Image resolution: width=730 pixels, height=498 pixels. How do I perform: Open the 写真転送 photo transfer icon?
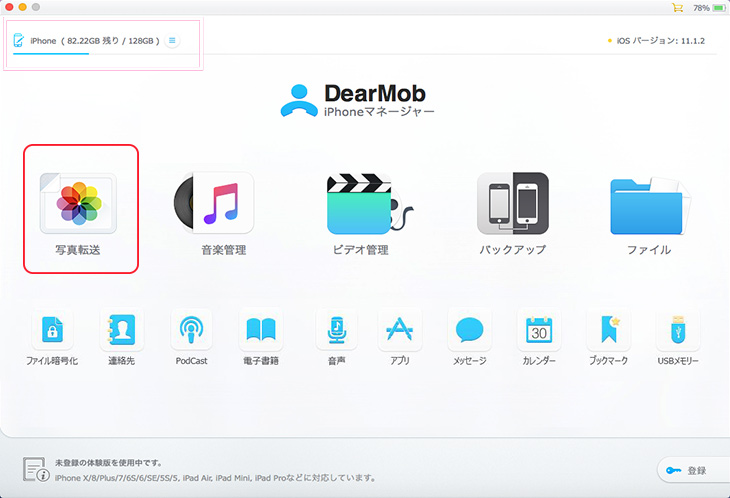[x=78, y=203]
